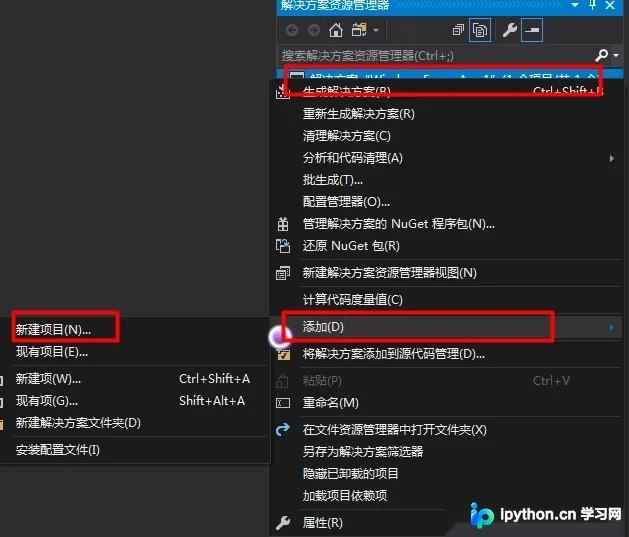The image size is (629, 537).
Task: Select 重命名(M) in context menu
Action: coord(331,403)
